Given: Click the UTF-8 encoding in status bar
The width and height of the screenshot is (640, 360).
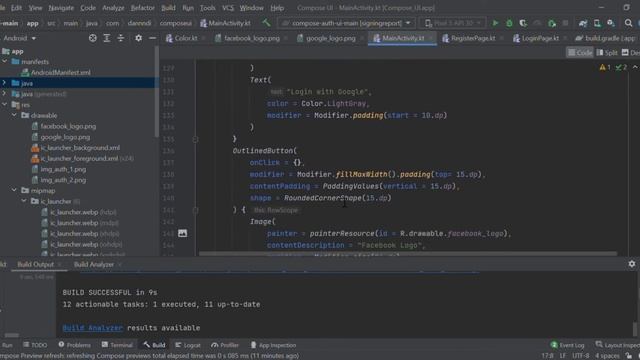Looking at the screenshot, I should [x=580, y=356].
